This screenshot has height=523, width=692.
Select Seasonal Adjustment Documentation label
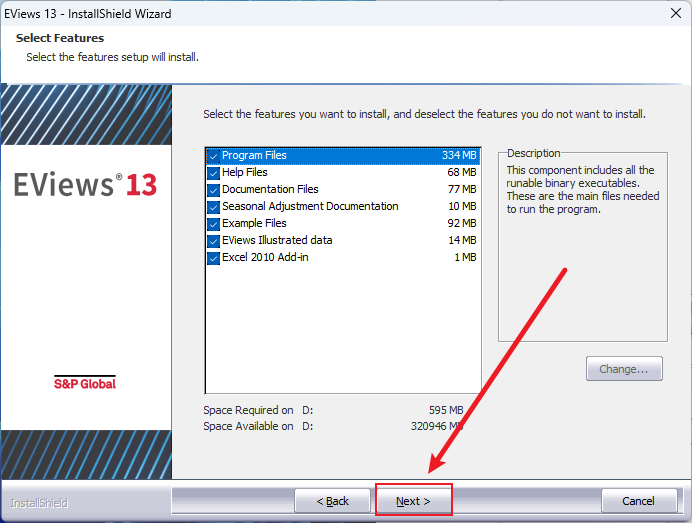[x=310, y=206]
